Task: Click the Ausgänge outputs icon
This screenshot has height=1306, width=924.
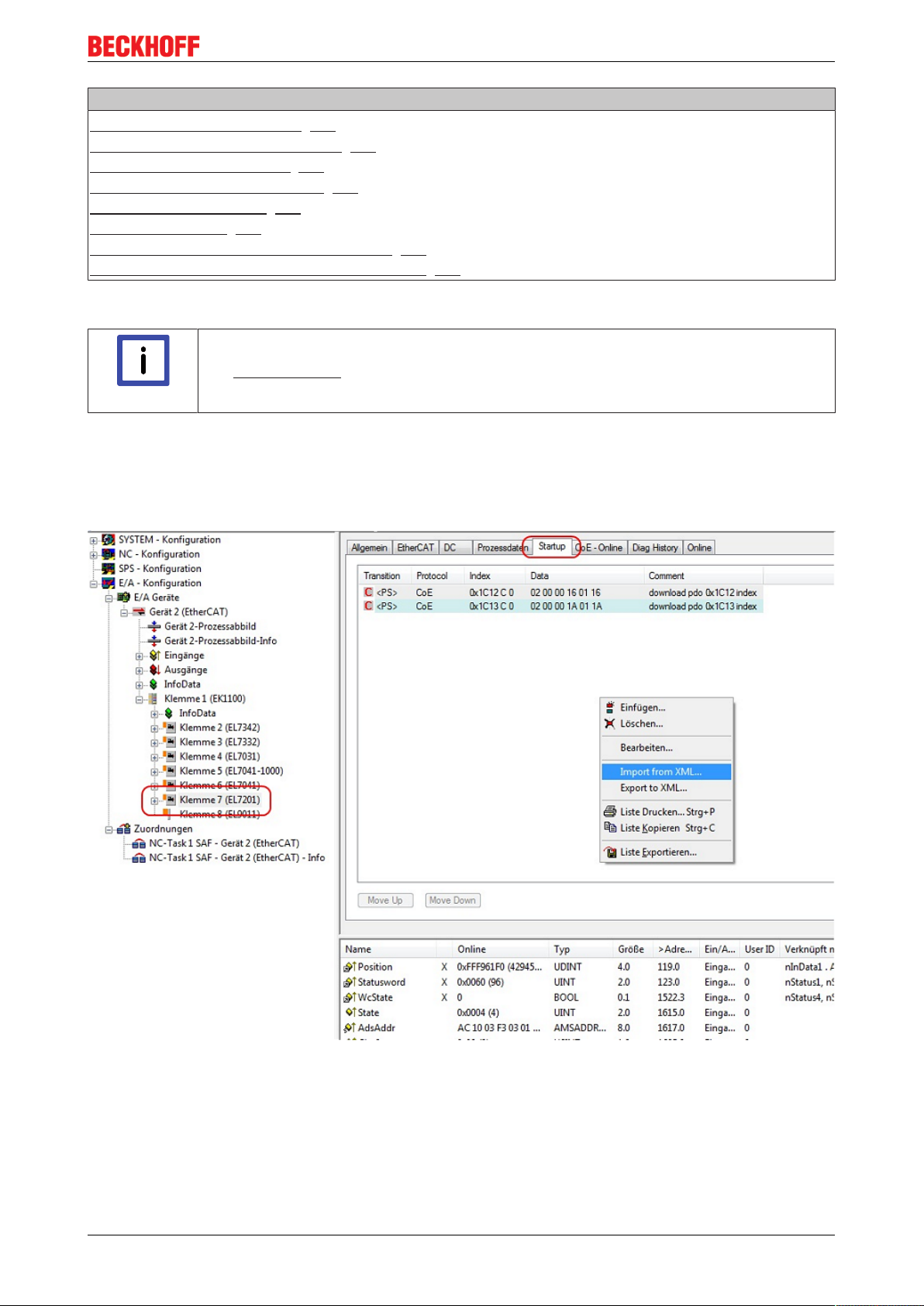Action: 154,670
